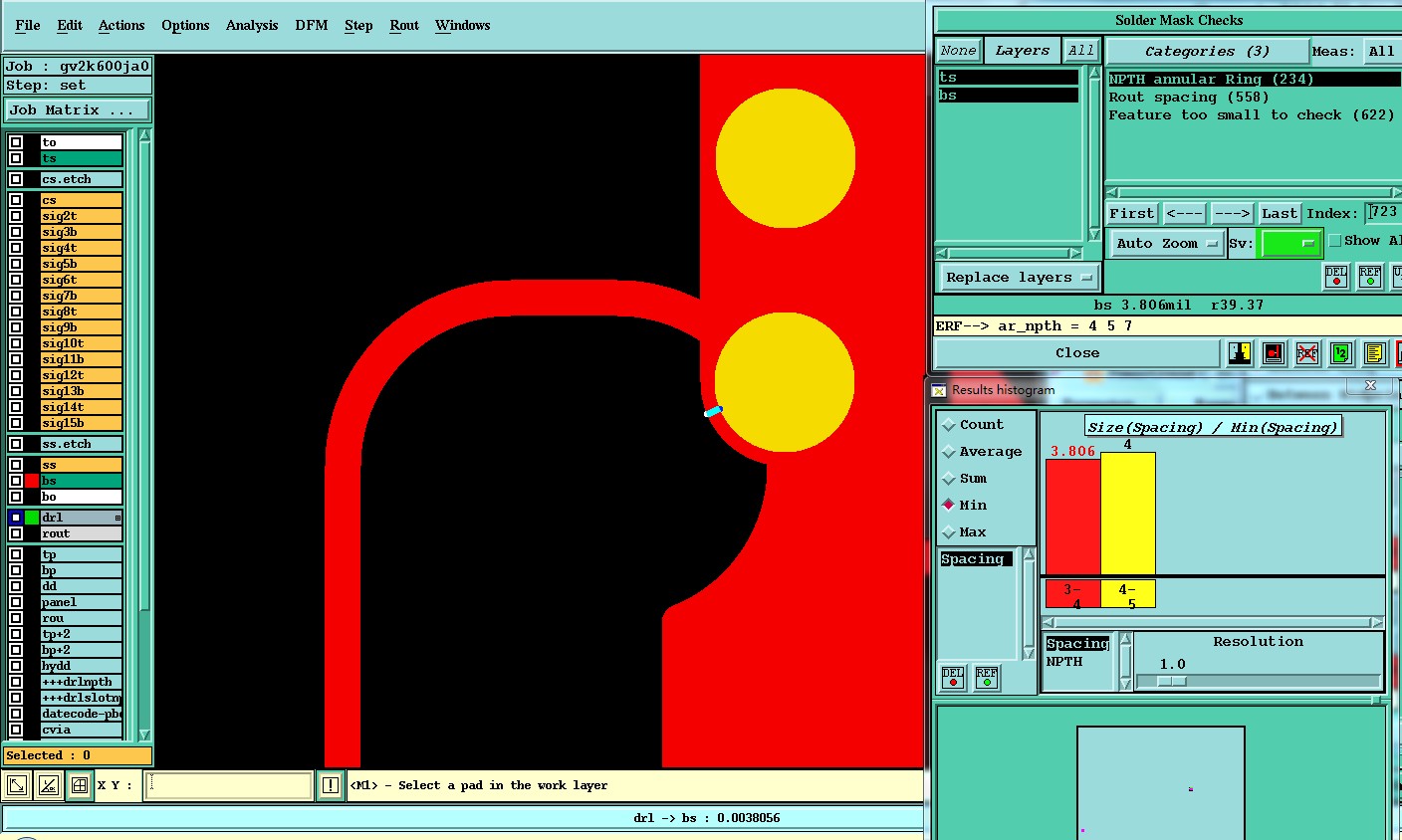Select the Count radio option
Screen dimensions: 1402x840
949,425
